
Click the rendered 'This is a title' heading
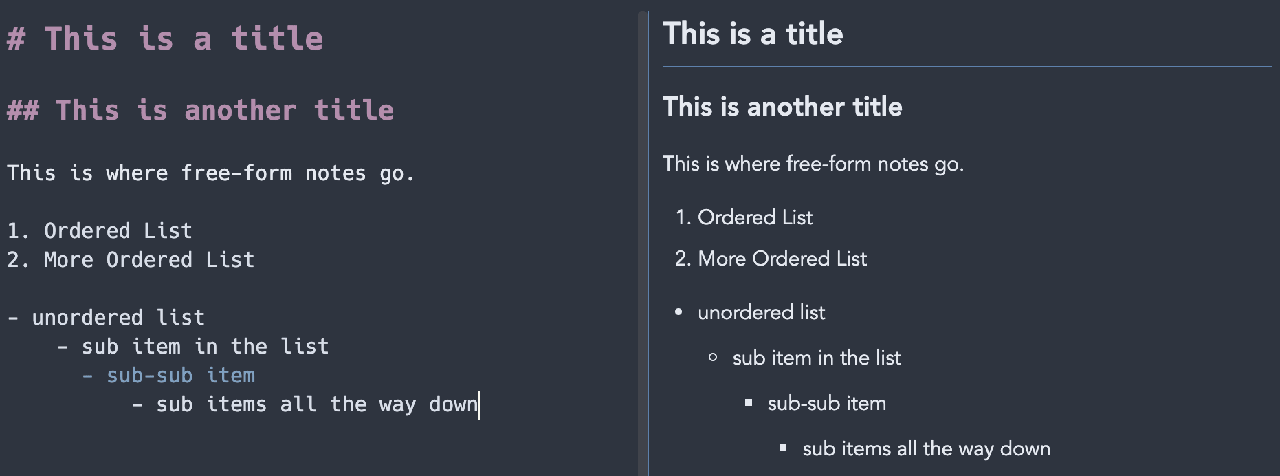coord(753,34)
